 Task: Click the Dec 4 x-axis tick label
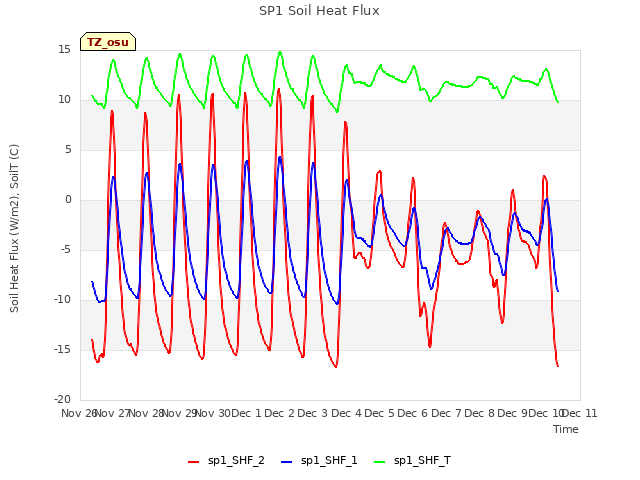347,413
